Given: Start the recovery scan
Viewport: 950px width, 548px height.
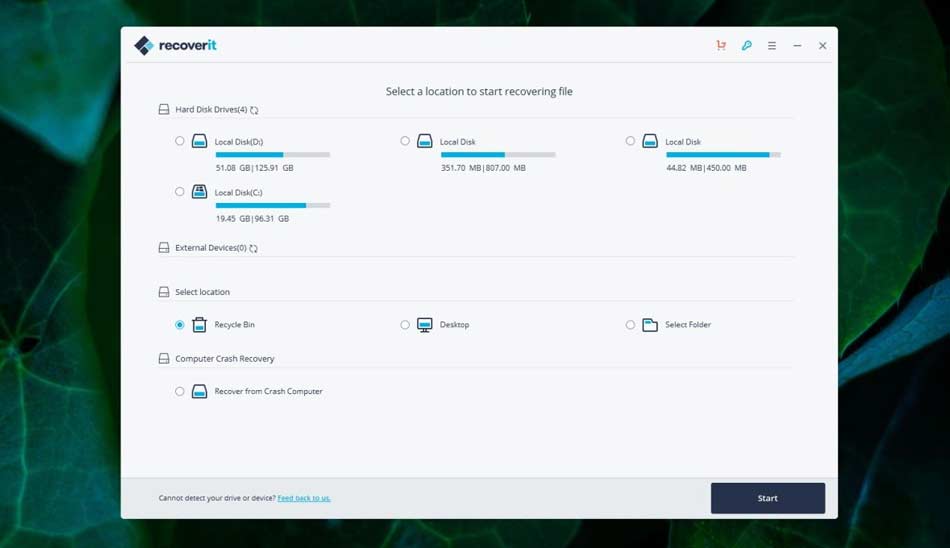Looking at the screenshot, I should click(768, 498).
